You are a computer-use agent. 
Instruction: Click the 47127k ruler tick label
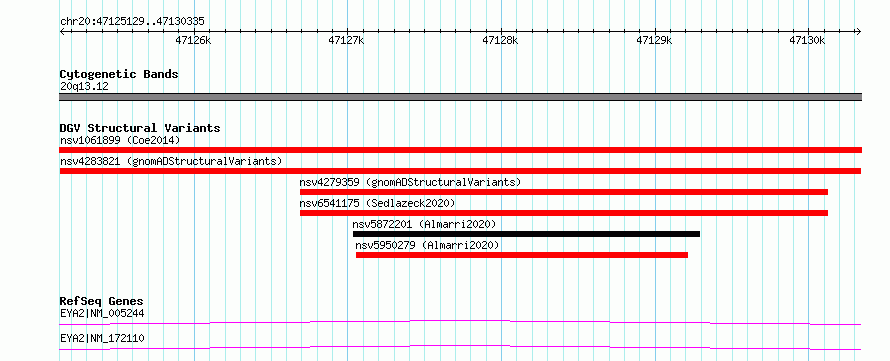point(347,40)
